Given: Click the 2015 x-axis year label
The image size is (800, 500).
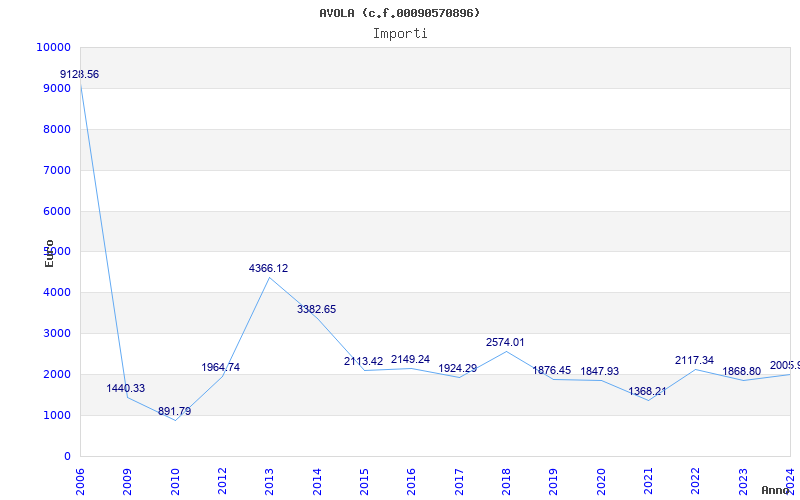Looking at the screenshot, I should point(364,482).
